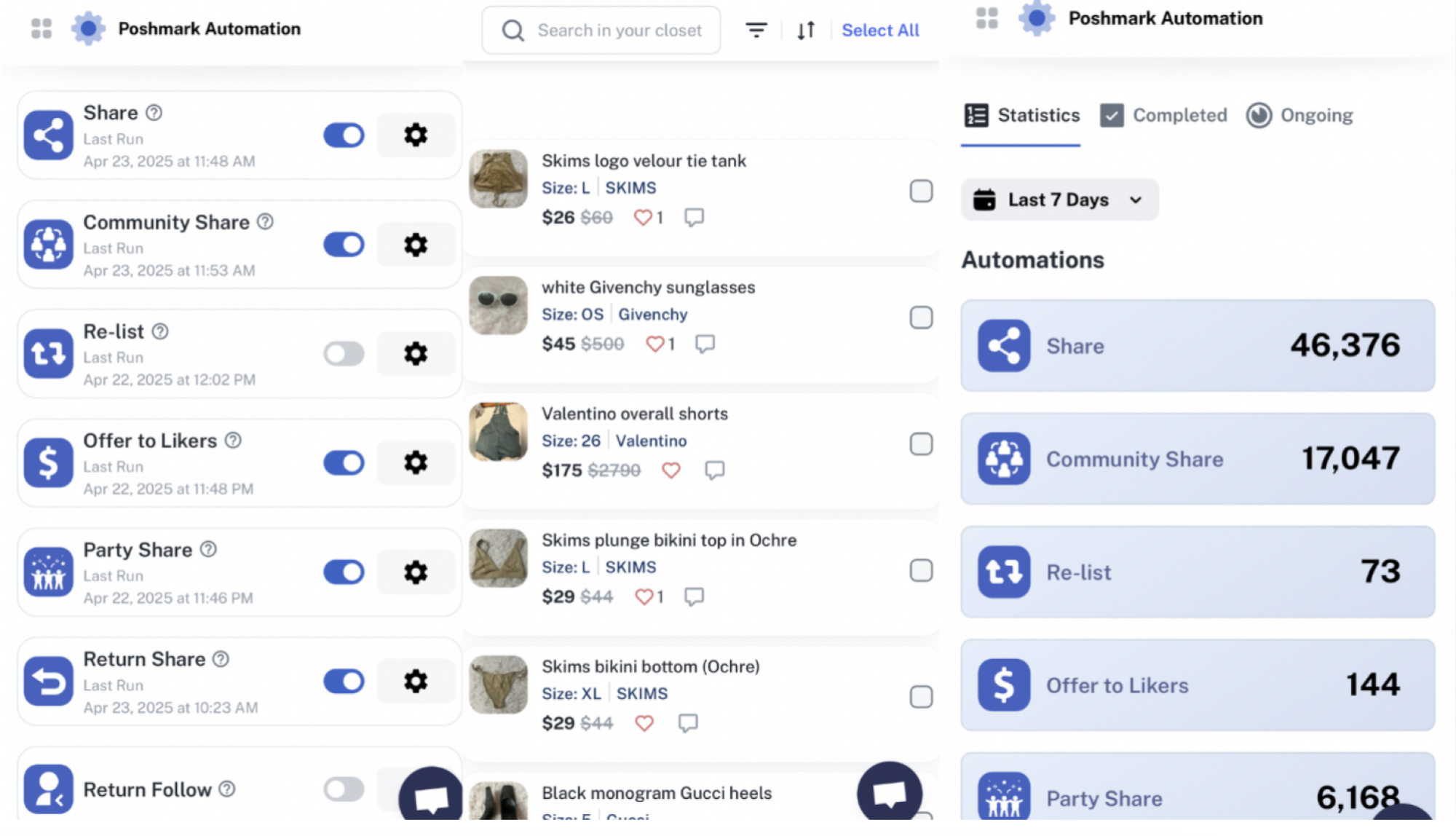Open the apps grid menu on left panel
This screenshot has width=1456, height=836.
41,28
